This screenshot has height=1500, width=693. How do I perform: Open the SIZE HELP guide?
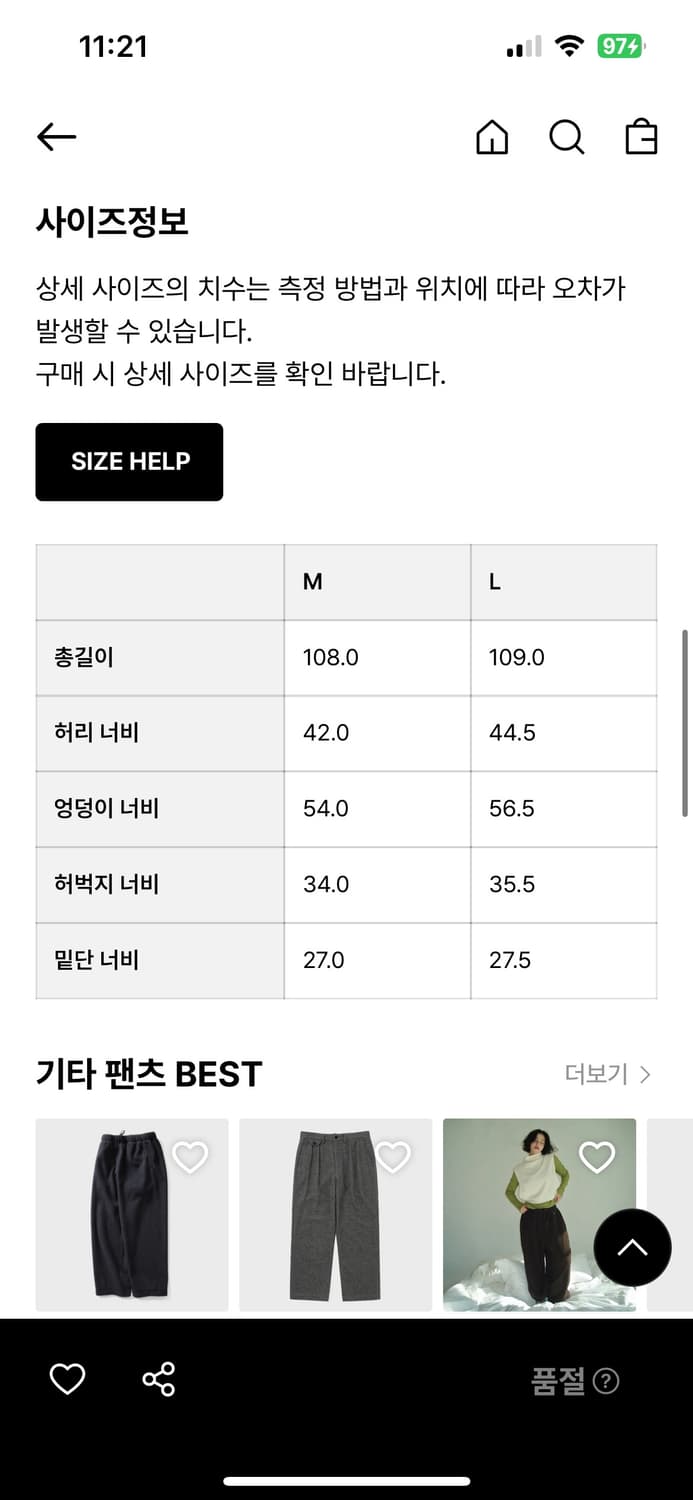coord(129,461)
